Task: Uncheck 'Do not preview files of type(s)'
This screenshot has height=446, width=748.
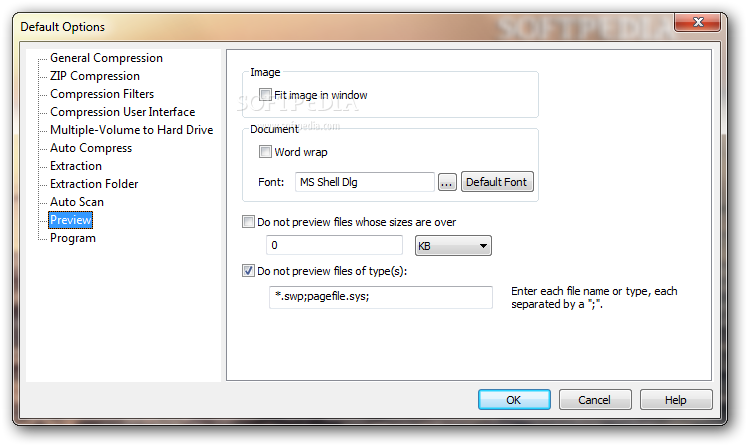Action: [x=249, y=270]
